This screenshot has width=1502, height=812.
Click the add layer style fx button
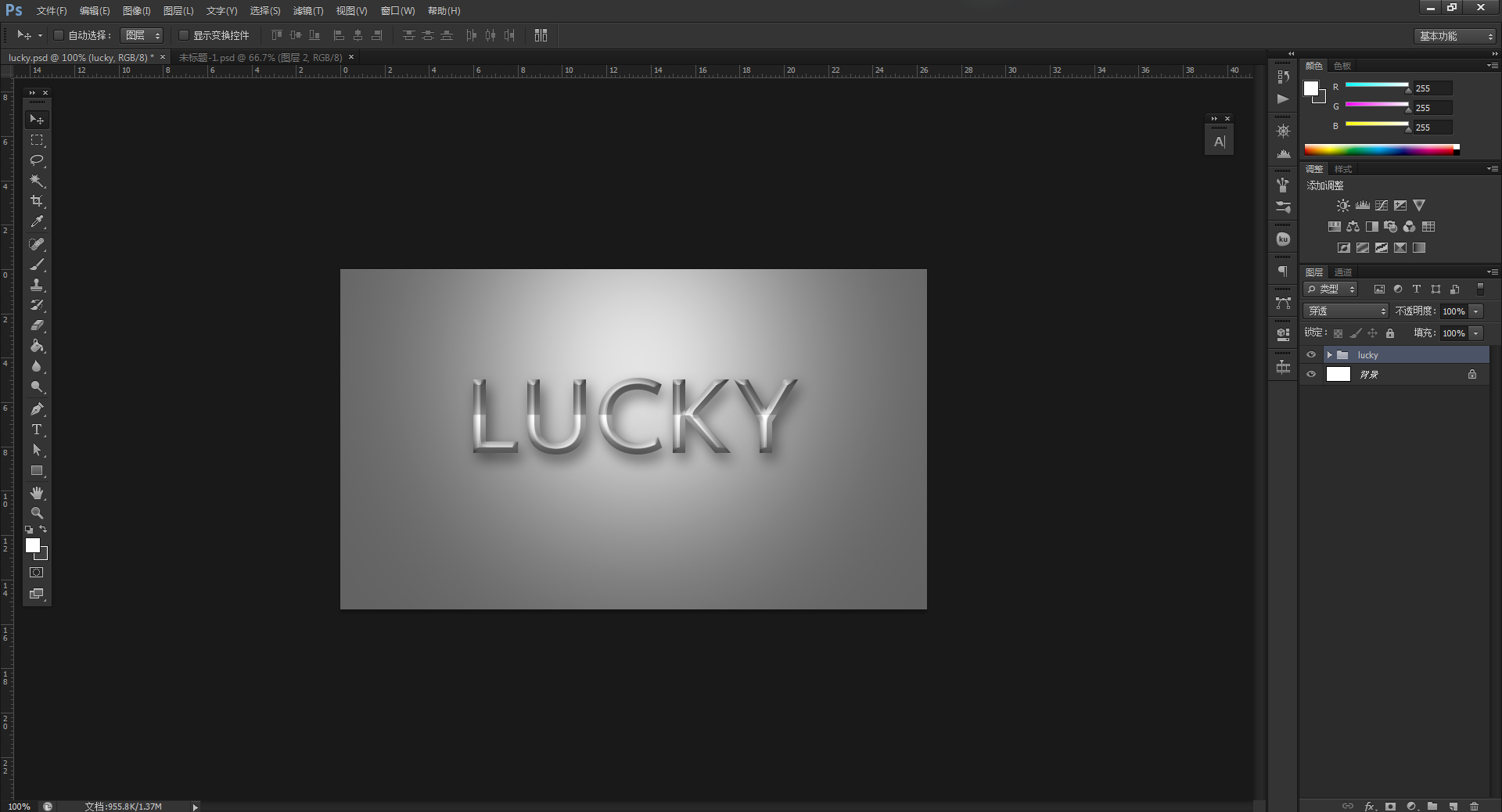click(x=1369, y=806)
